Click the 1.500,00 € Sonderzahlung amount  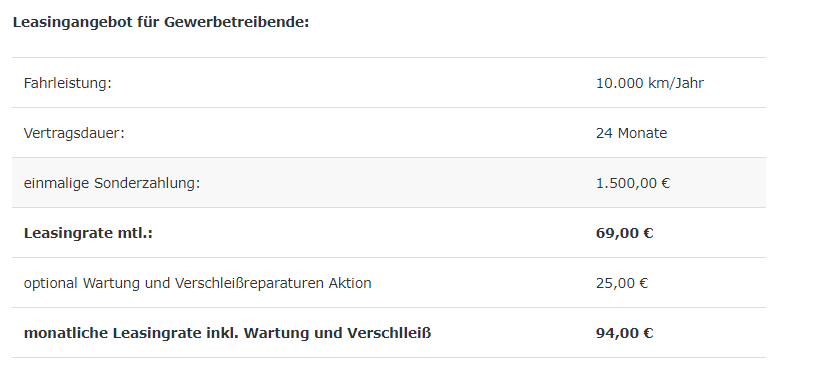[633, 183]
